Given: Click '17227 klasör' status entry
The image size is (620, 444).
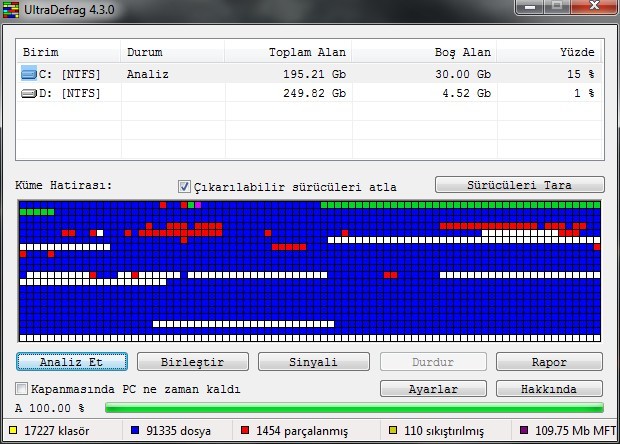Looking at the screenshot, I should [x=57, y=431].
